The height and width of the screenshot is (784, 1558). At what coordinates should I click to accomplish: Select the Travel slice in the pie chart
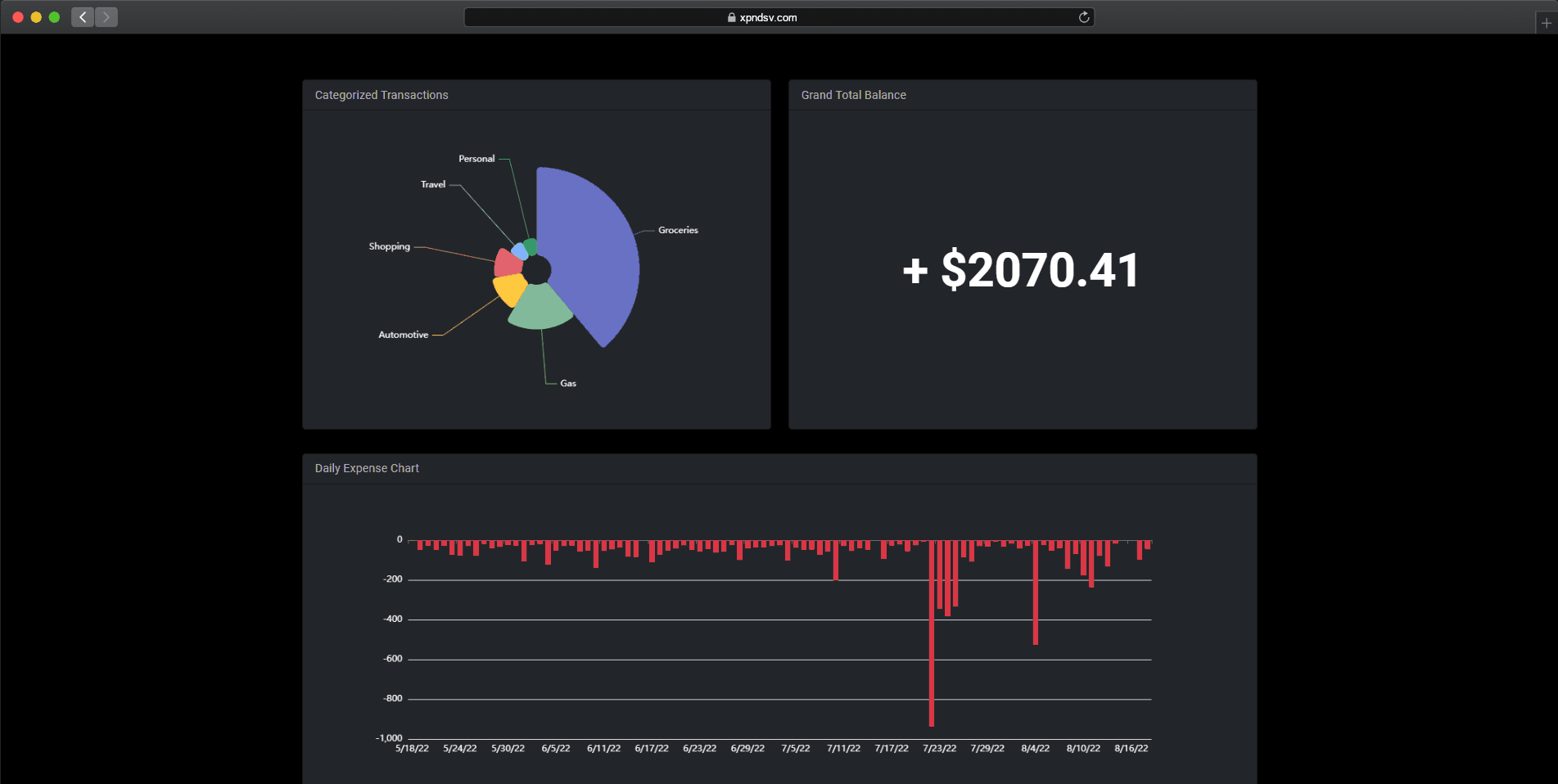pos(518,248)
